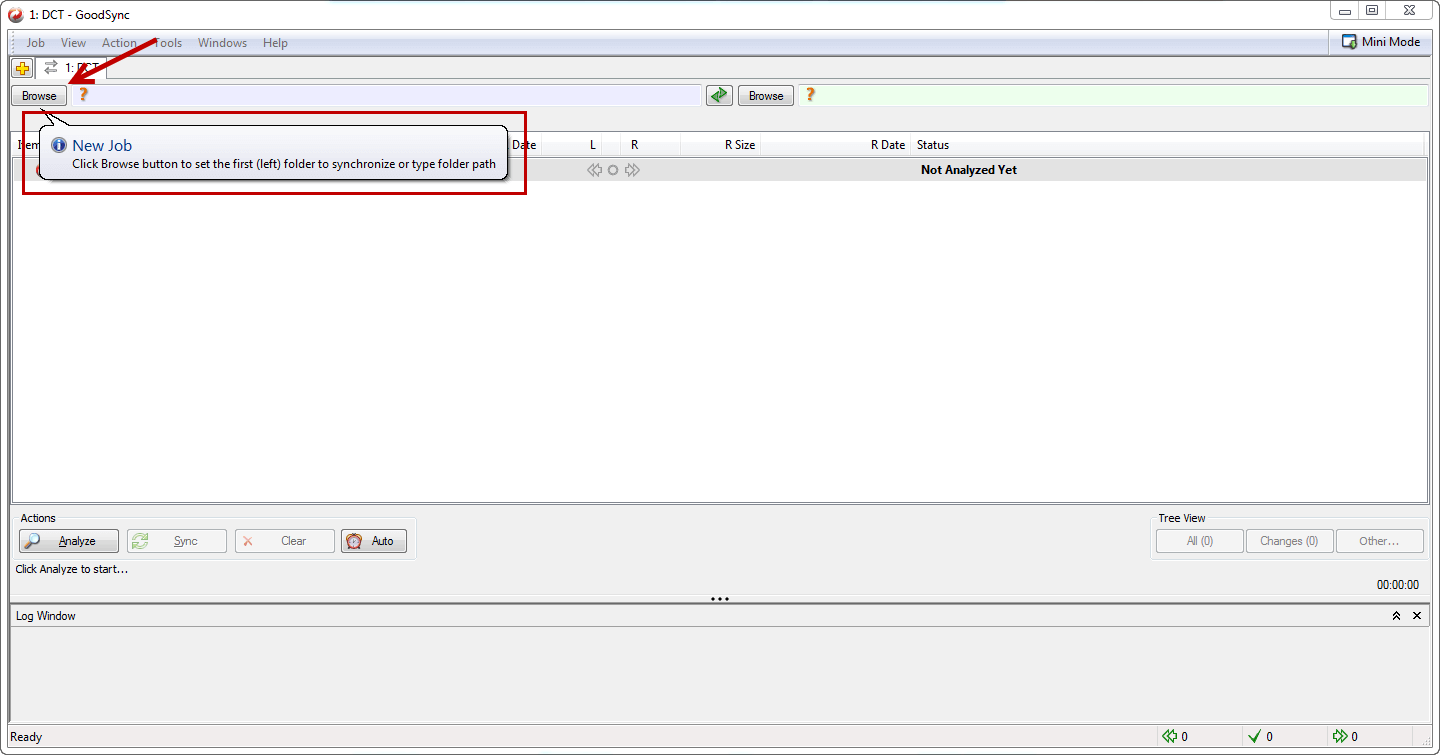
Task: Click the 00:00:00 elapsed time text
Action: click(1398, 585)
